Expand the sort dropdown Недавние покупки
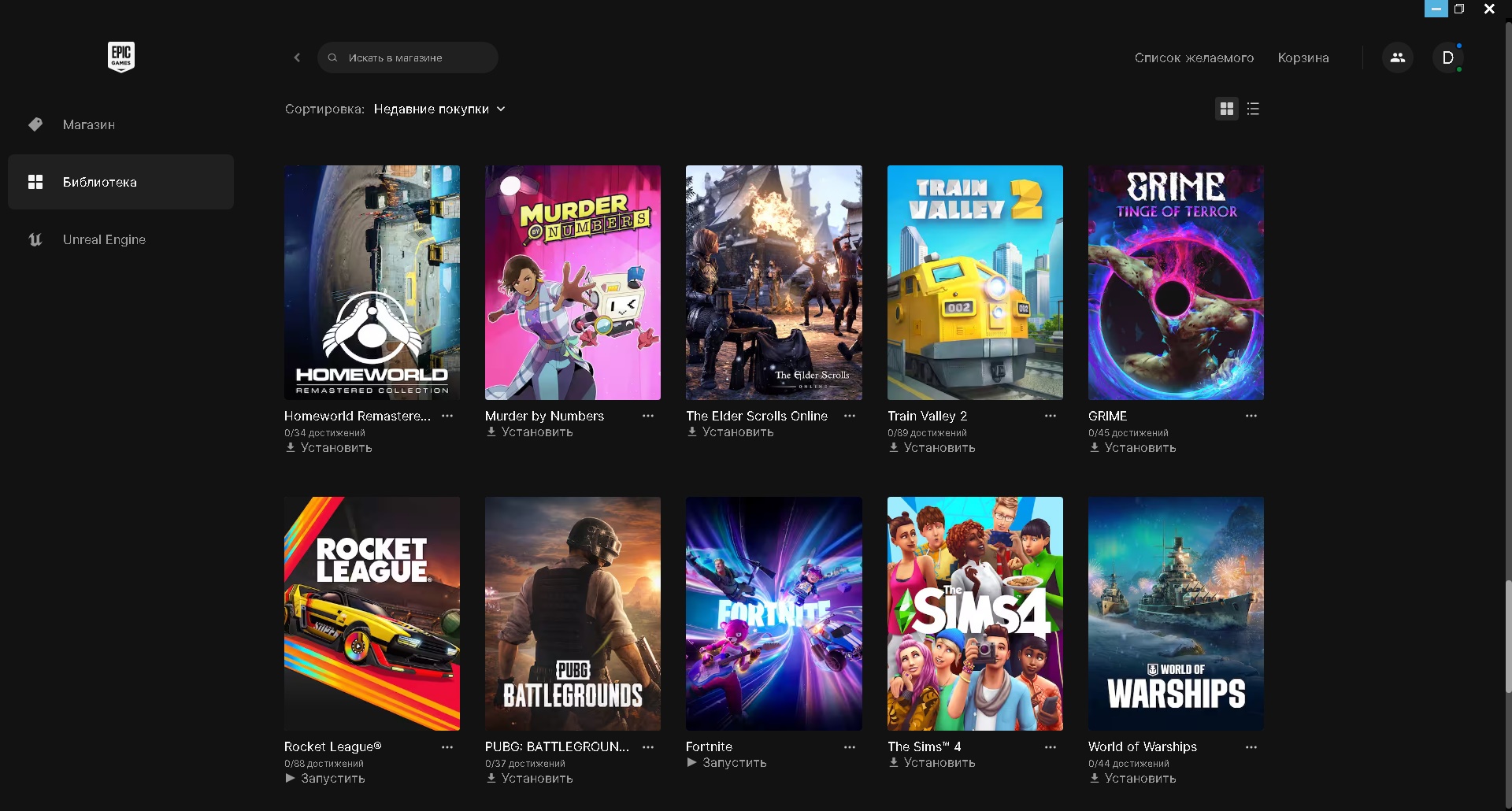 (439, 109)
